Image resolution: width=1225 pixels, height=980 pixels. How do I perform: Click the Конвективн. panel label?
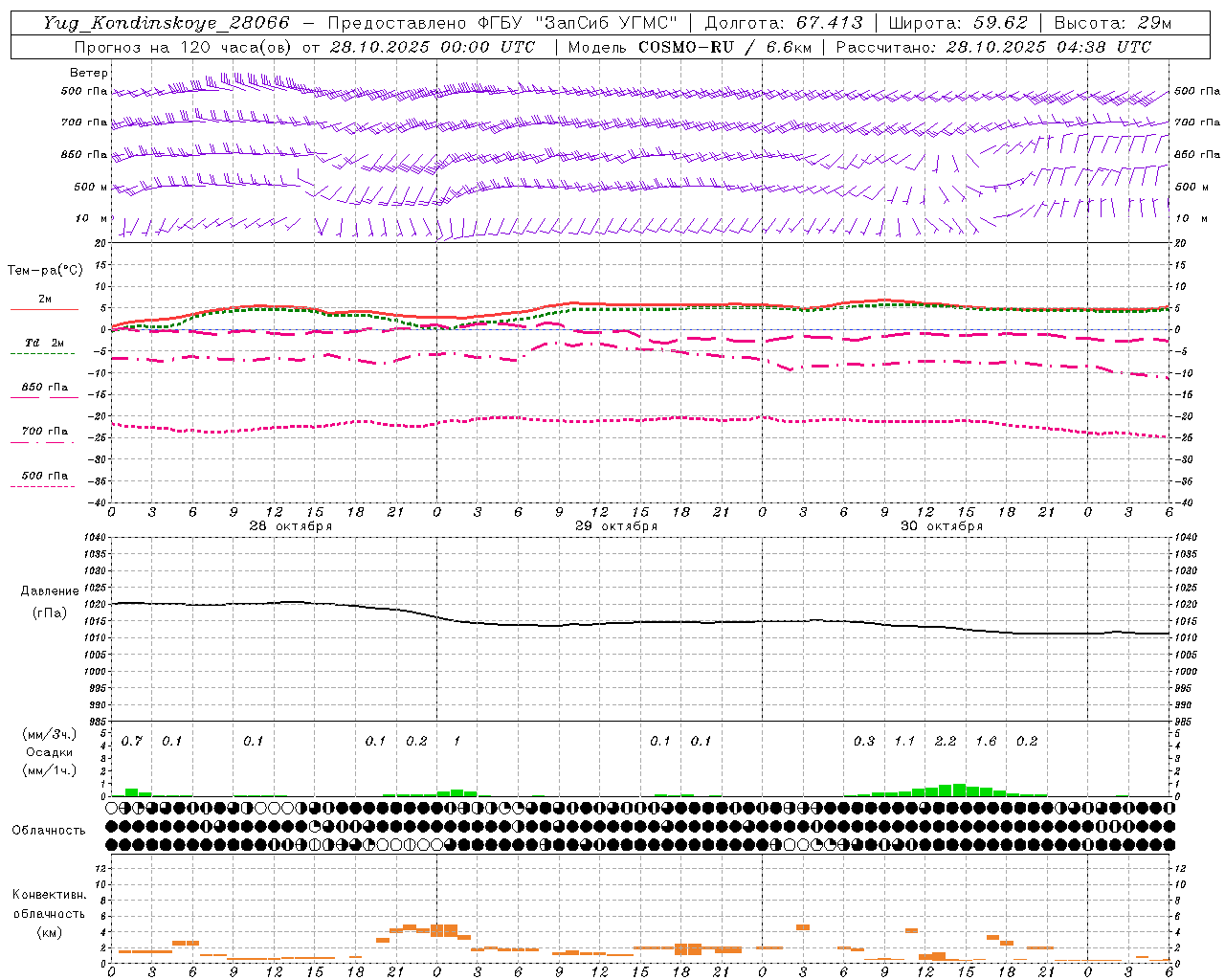[x=49, y=895]
